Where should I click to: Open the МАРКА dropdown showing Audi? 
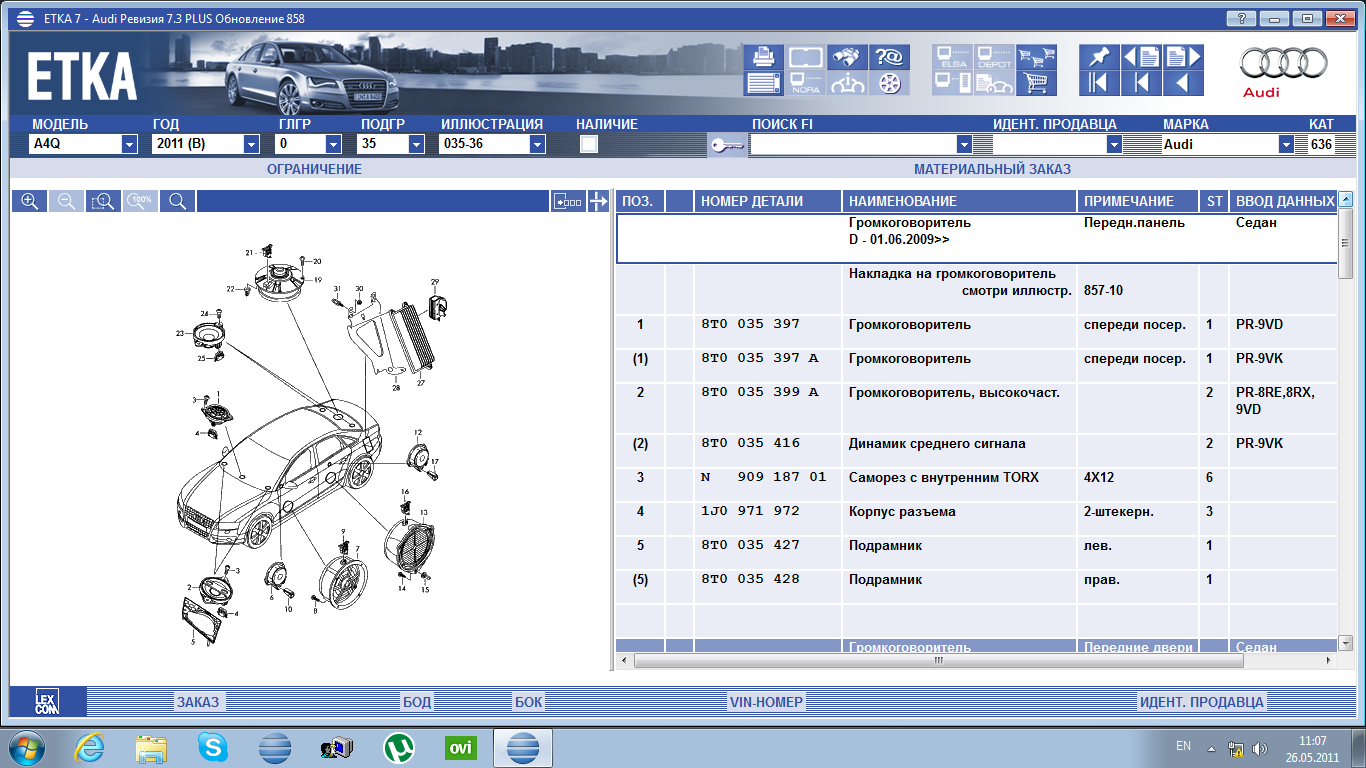[1286, 144]
